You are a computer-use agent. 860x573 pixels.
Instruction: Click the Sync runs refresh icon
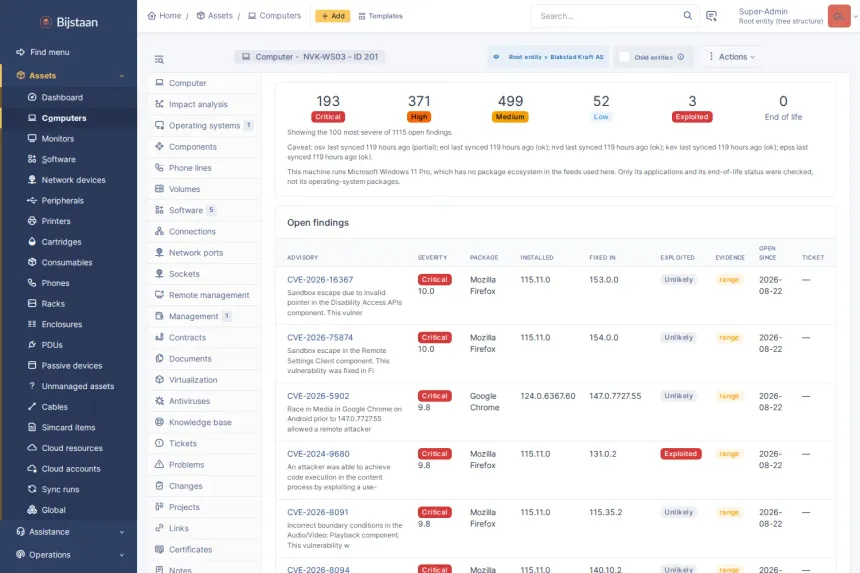click(32, 489)
